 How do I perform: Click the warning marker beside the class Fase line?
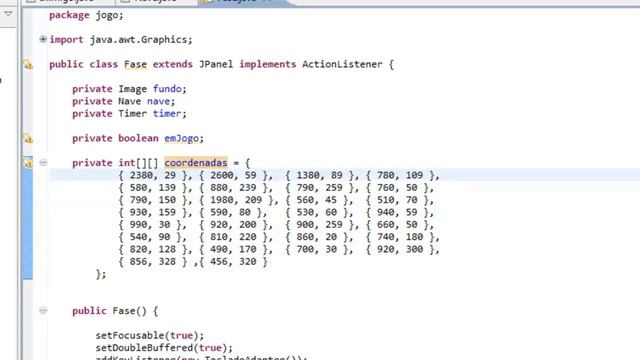pos(28,64)
